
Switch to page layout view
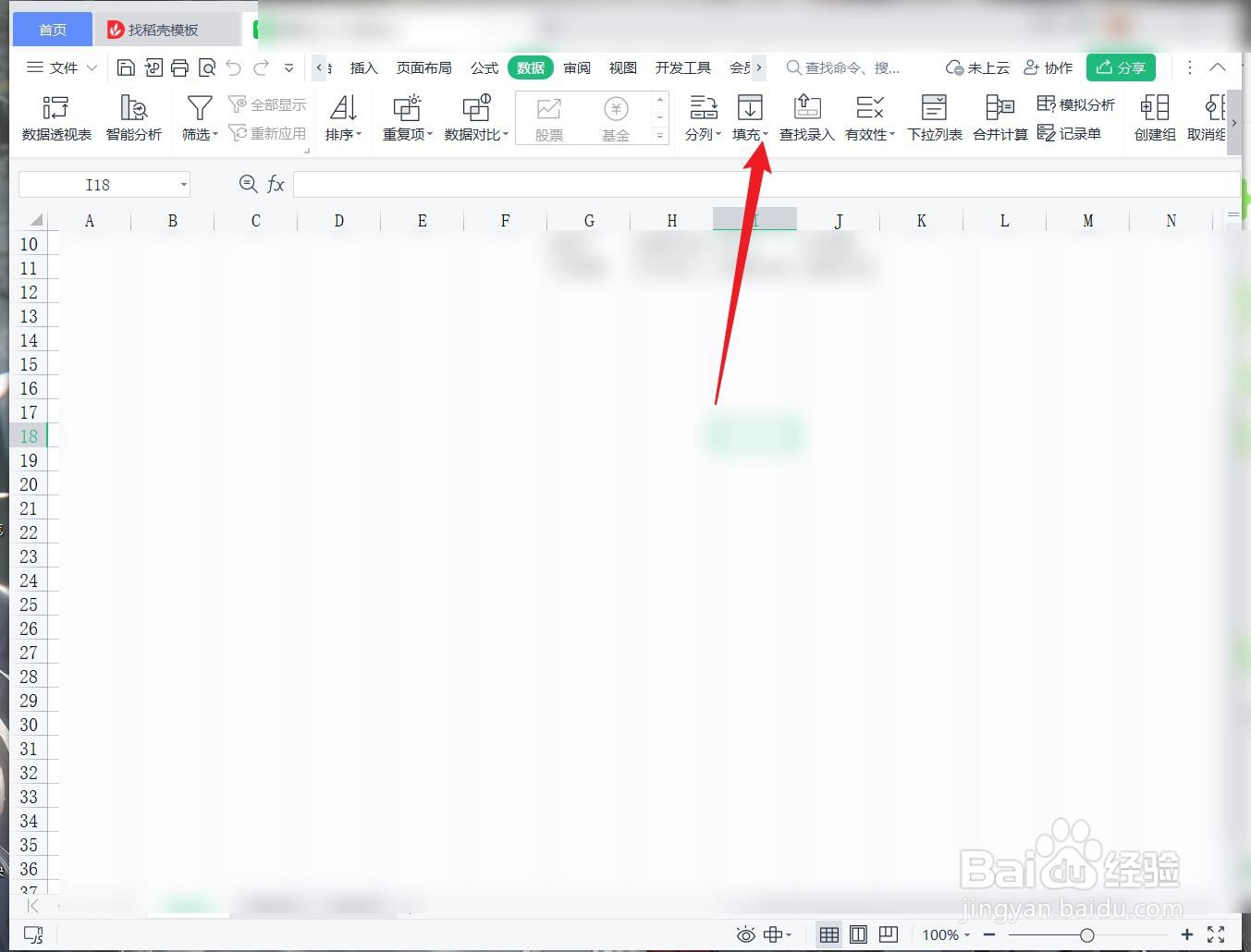pyautogui.click(x=858, y=934)
